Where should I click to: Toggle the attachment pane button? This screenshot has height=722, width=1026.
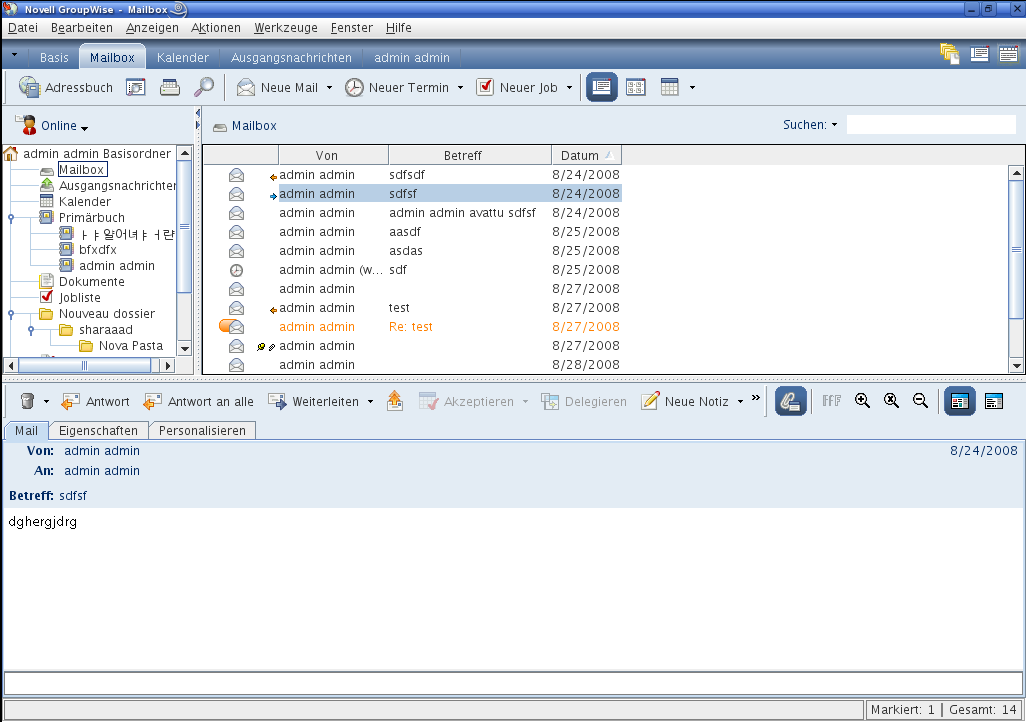(x=790, y=401)
